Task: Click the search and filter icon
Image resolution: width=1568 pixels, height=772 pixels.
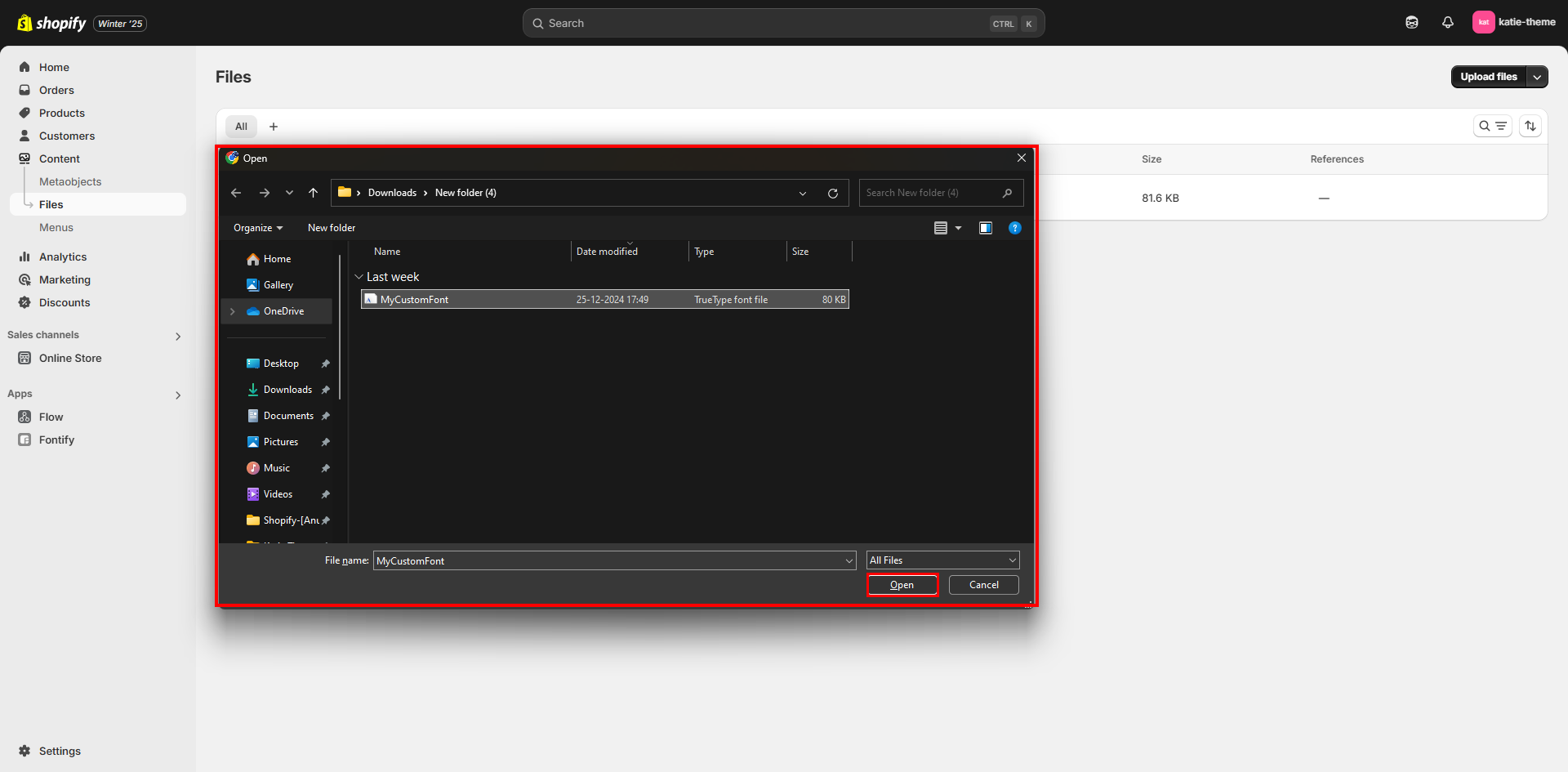Action: click(x=1492, y=126)
